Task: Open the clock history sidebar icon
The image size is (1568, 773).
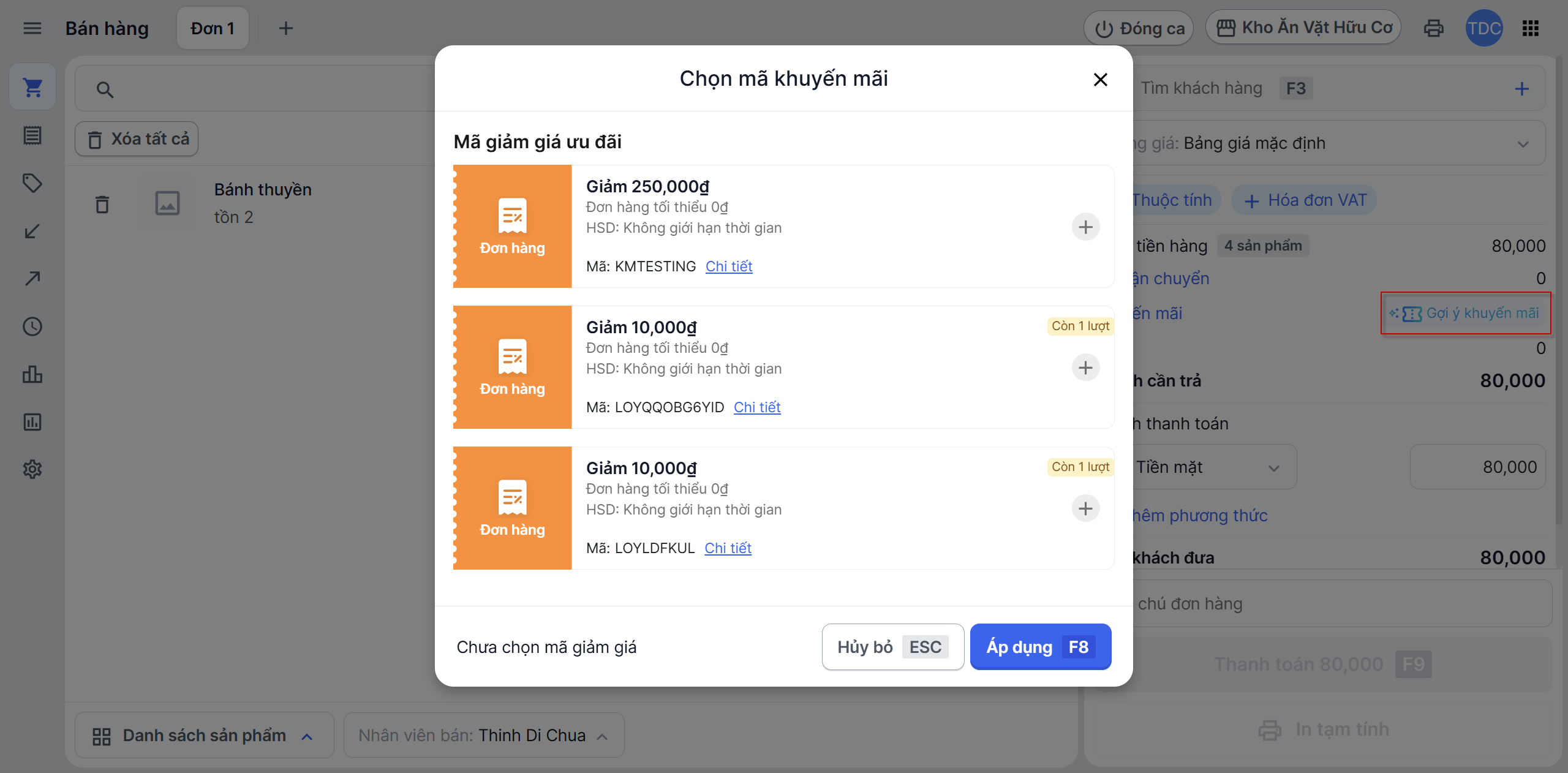Action: 32,326
